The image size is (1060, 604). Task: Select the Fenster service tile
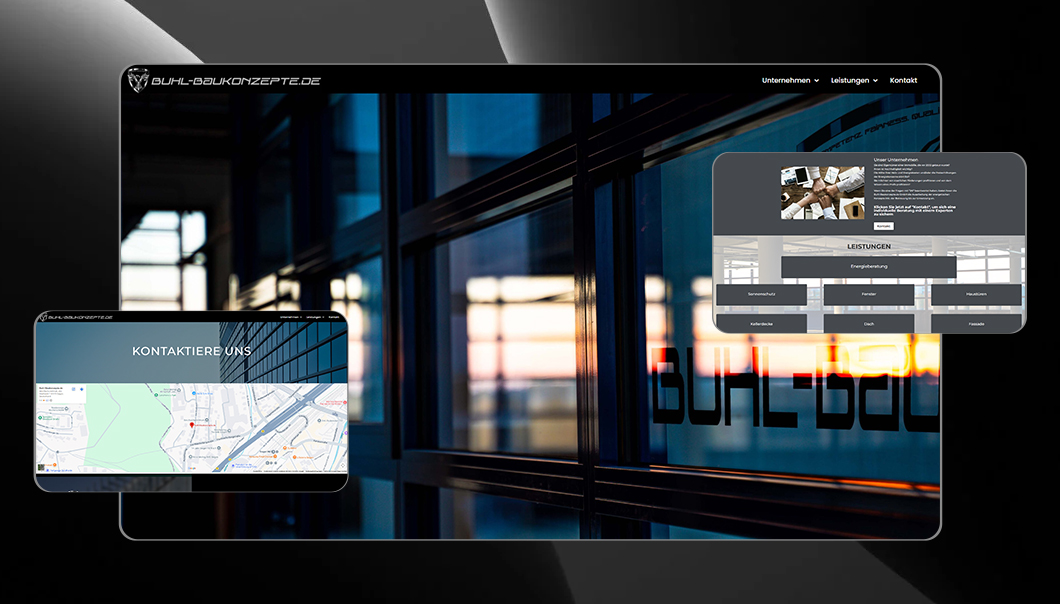tap(868, 295)
